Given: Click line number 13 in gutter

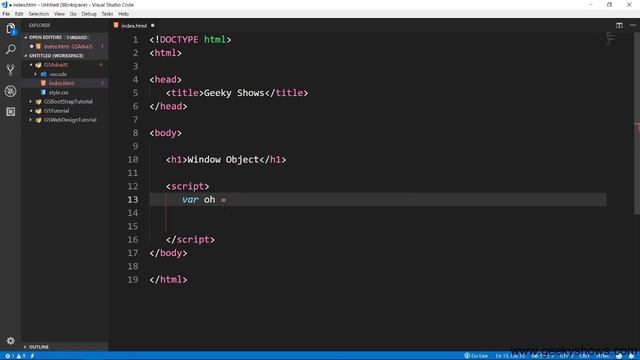Looking at the screenshot, I should click(133, 200).
